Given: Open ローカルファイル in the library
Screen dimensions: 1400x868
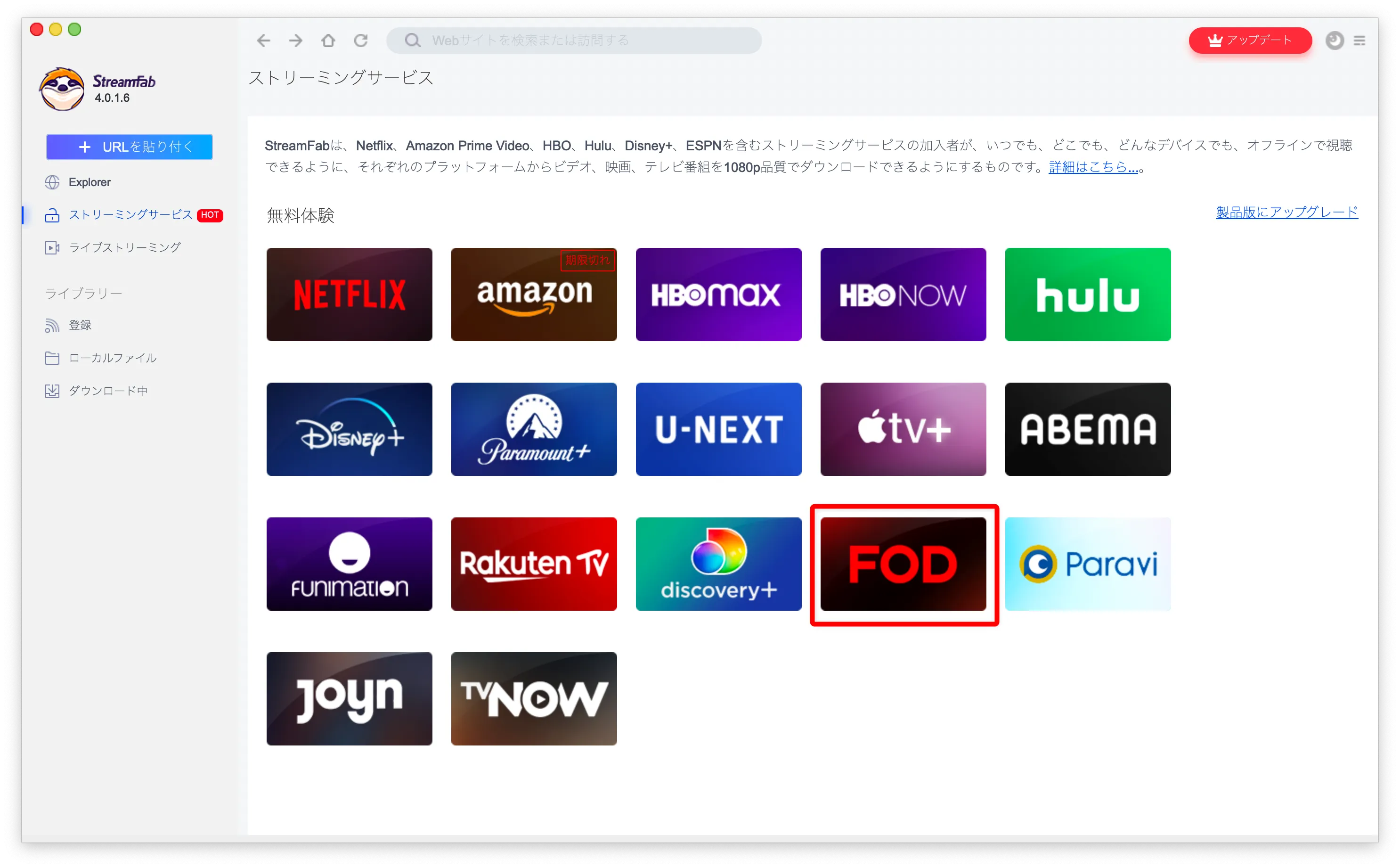Looking at the screenshot, I should [x=100, y=358].
